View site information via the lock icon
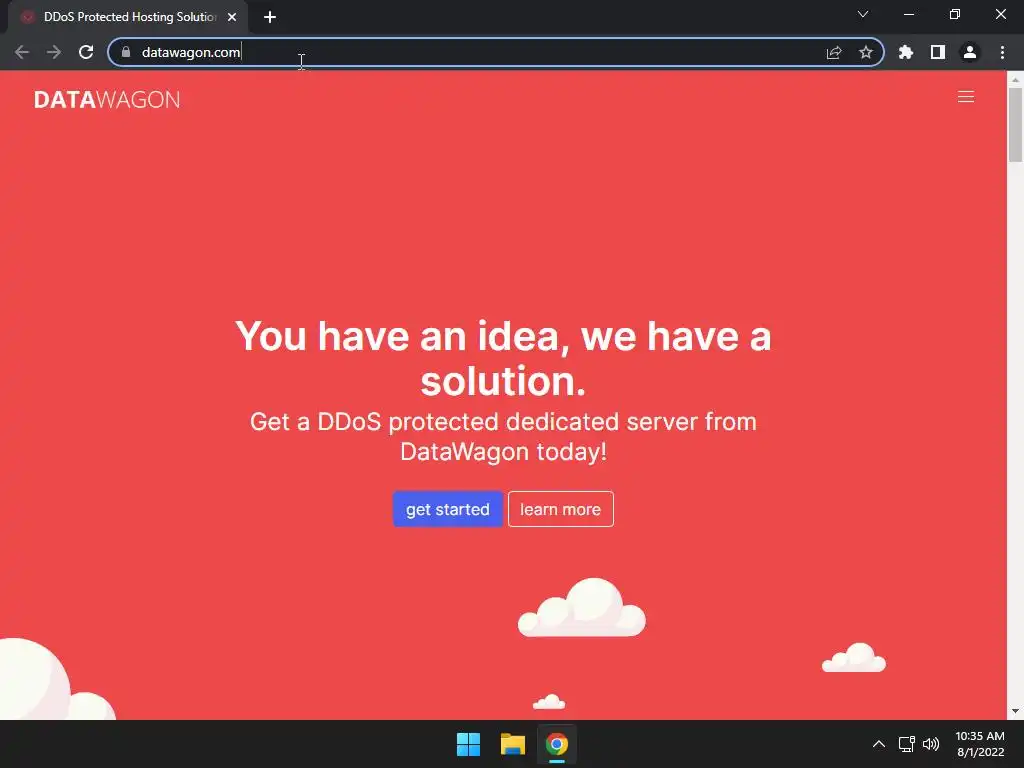Image resolution: width=1024 pixels, height=768 pixels. 126,52
